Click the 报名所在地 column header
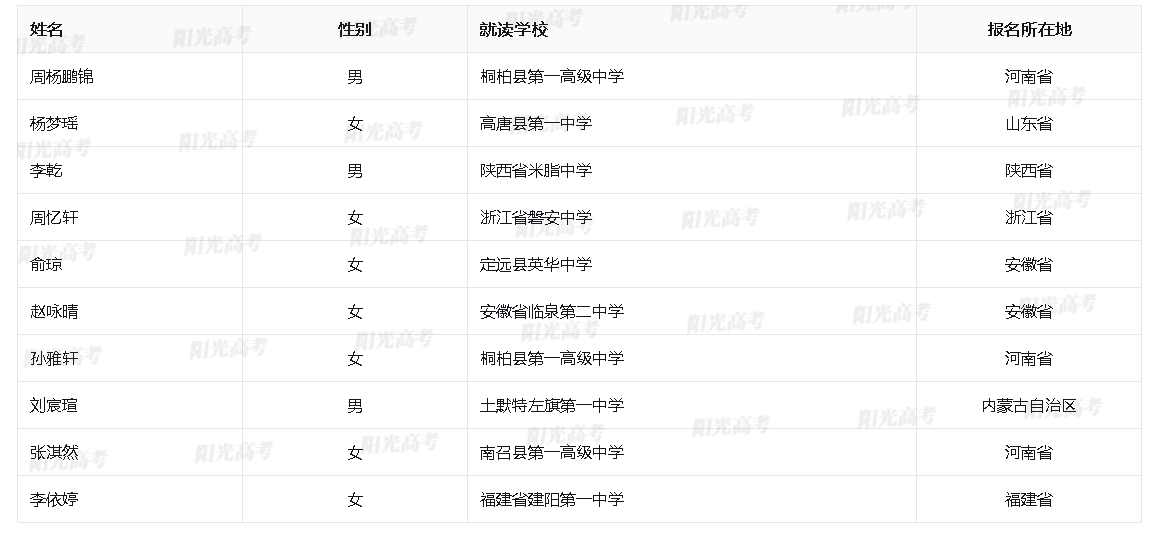The height and width of the screenshot is (538, 1164). tap(1029, 30)
